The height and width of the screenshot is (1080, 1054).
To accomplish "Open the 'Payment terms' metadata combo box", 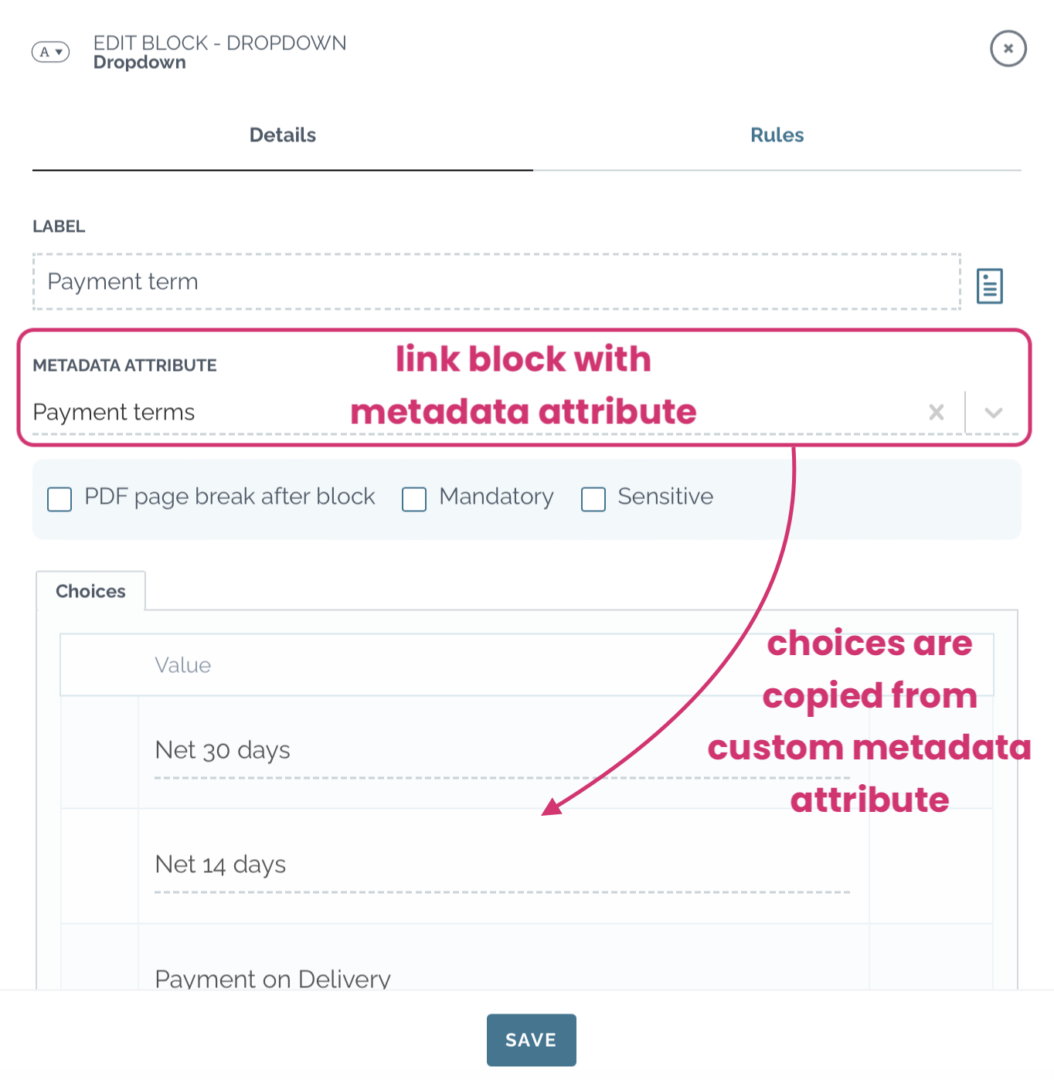I will [x=400, y=412].
